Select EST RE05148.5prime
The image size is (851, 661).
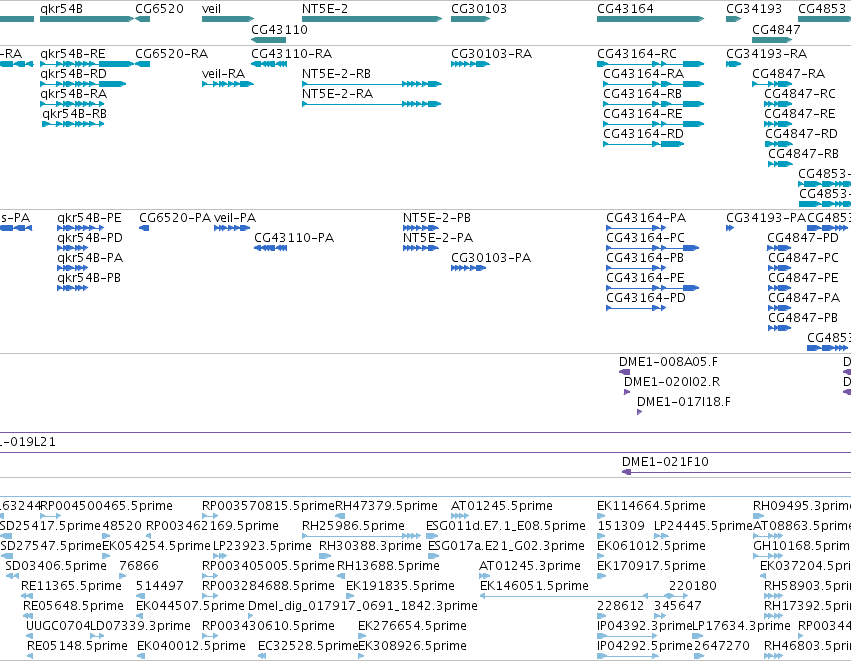77,646
